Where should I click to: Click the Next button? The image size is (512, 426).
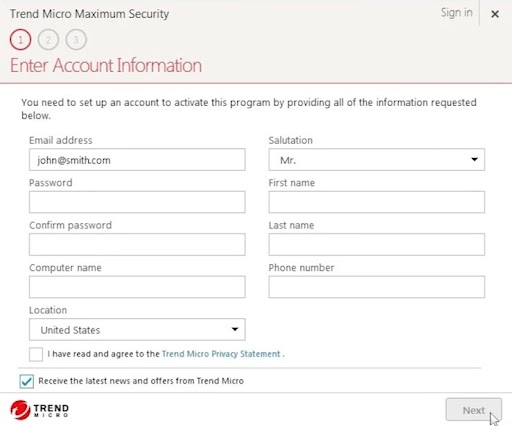point(474,410)
